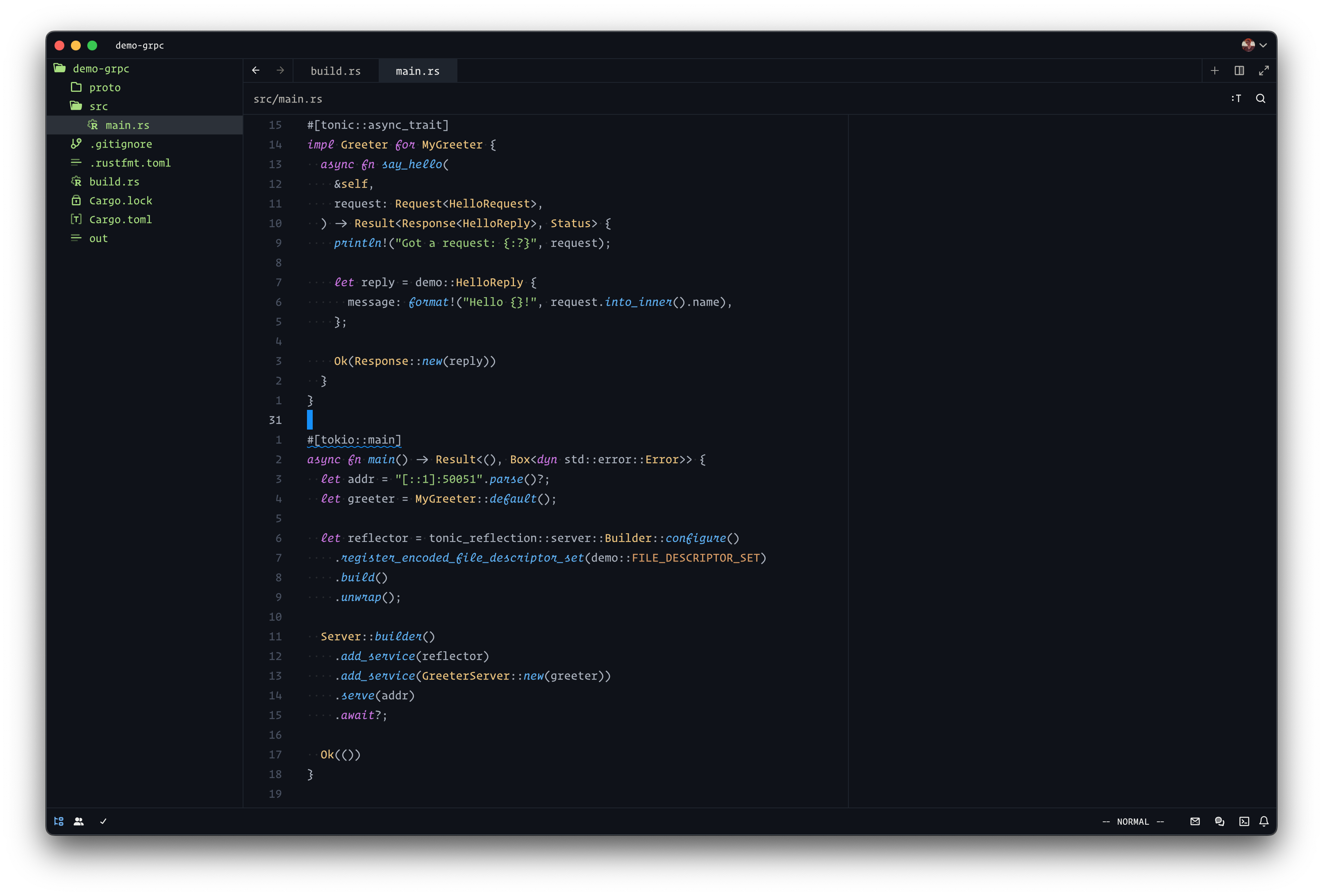Viewport: 1323px width, 896px height.
Task: Zoom the editor pane with expand arrows
Action: [1264, 70]
